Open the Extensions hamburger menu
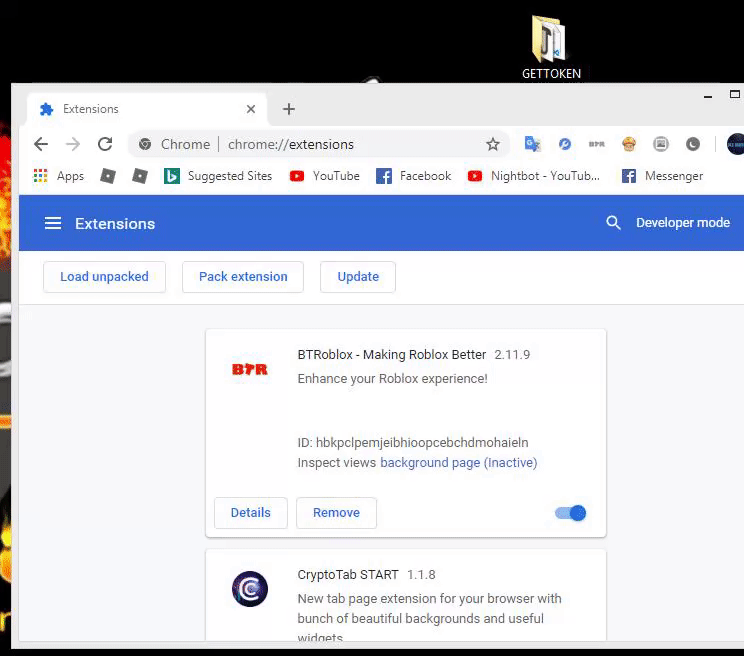The image size is (744, 656). 53,223
